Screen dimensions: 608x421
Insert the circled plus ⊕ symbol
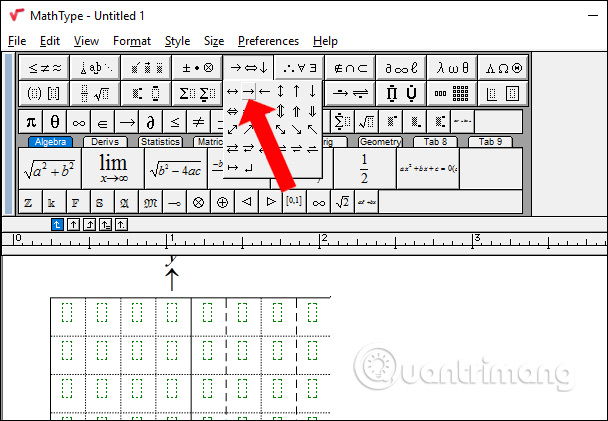coord(222,202)
